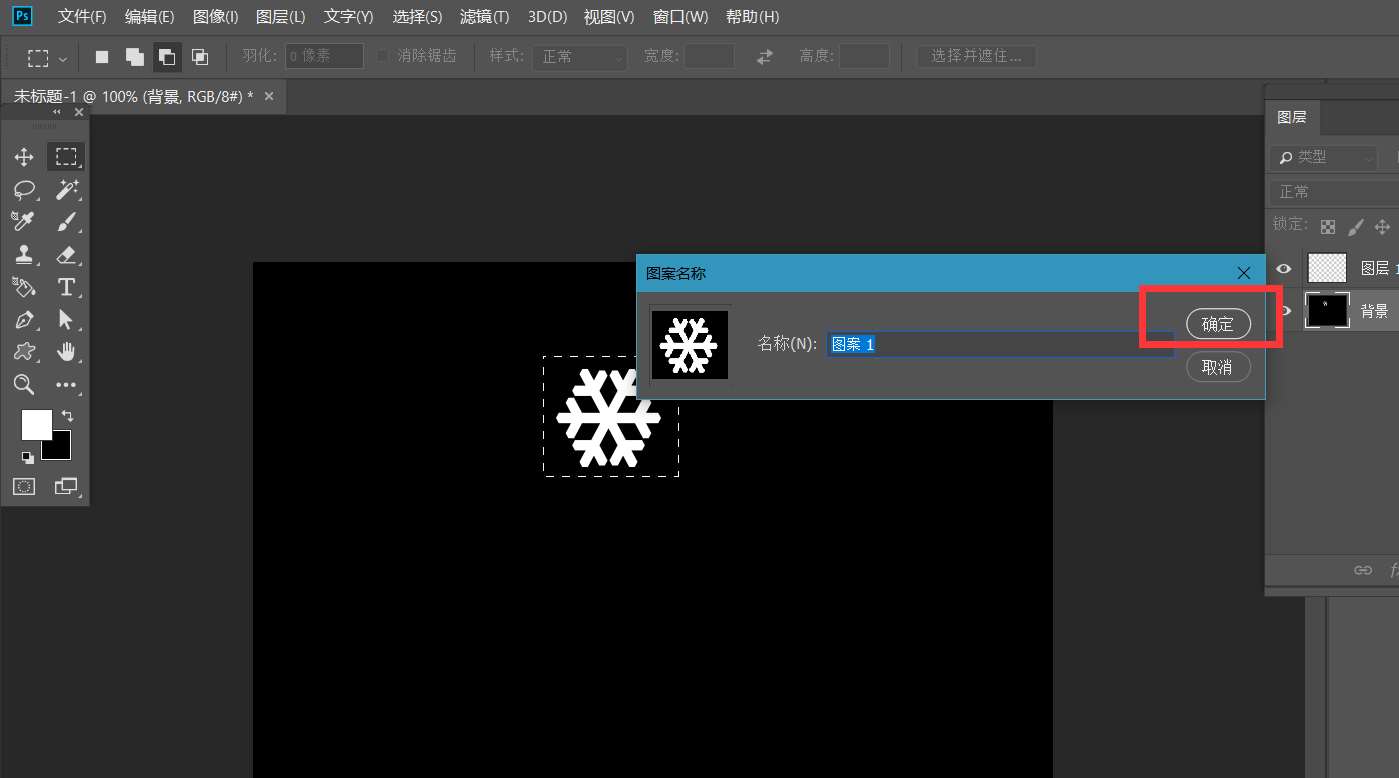The width and height of the screenshot is (1399, 778).
Task: Hide the 图层 1 layer visibility eye
Action: (1284, 268)
